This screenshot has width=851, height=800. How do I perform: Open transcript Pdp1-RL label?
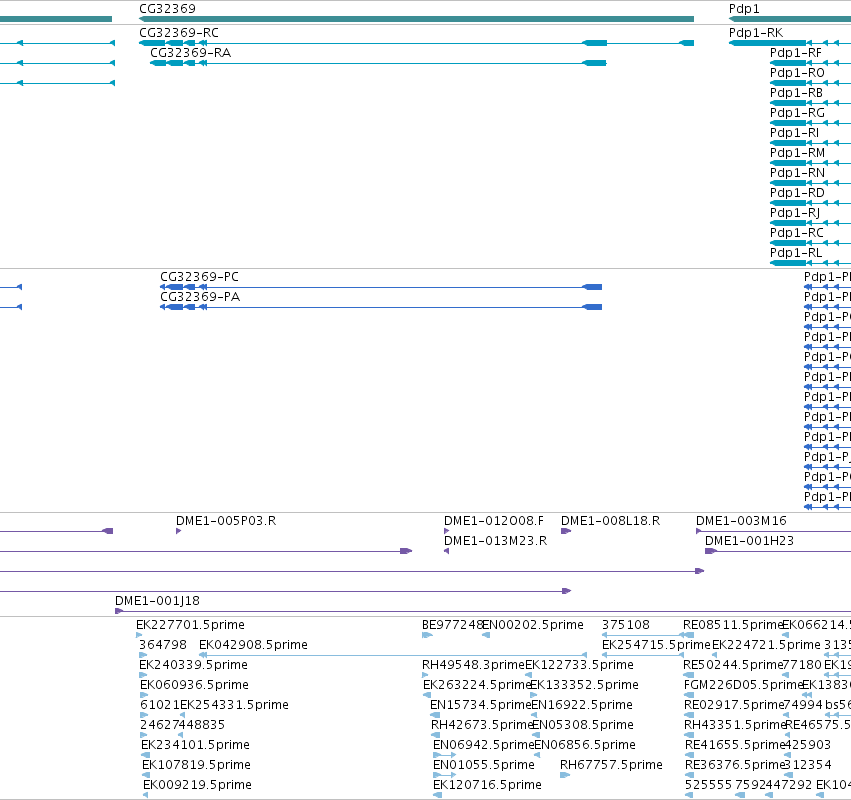[796, 253]
